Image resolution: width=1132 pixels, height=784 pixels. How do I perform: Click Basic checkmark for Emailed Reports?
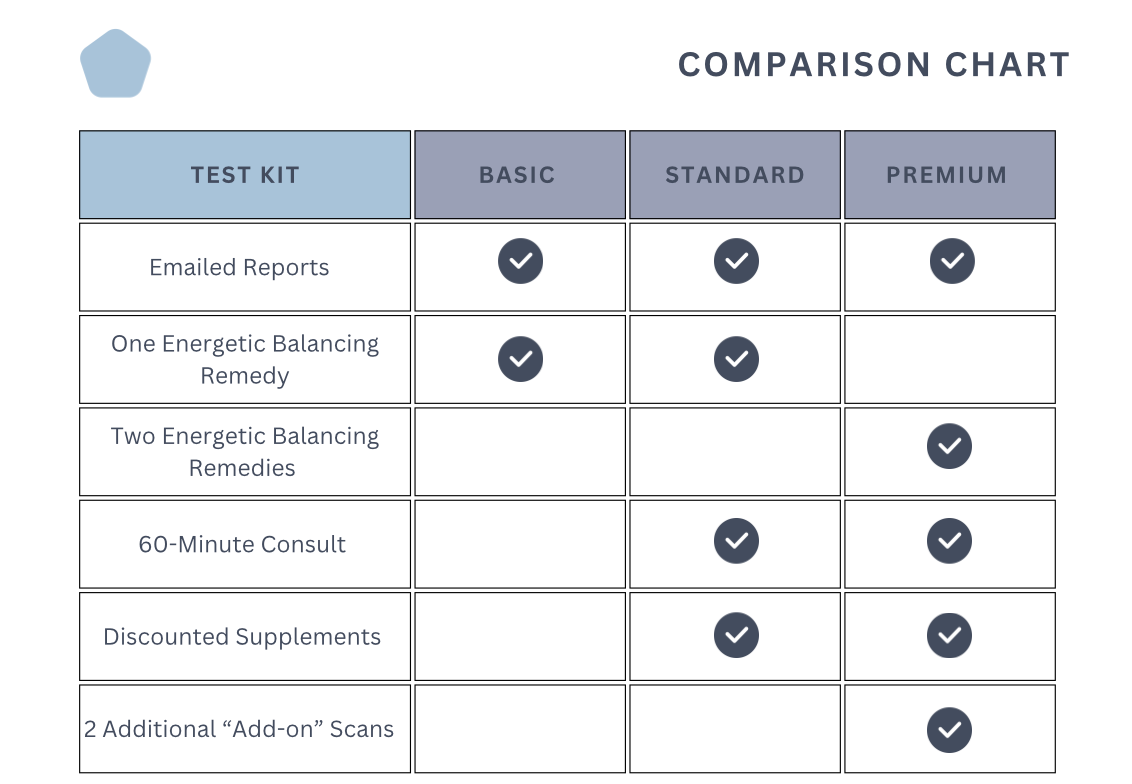pos(520,262)
